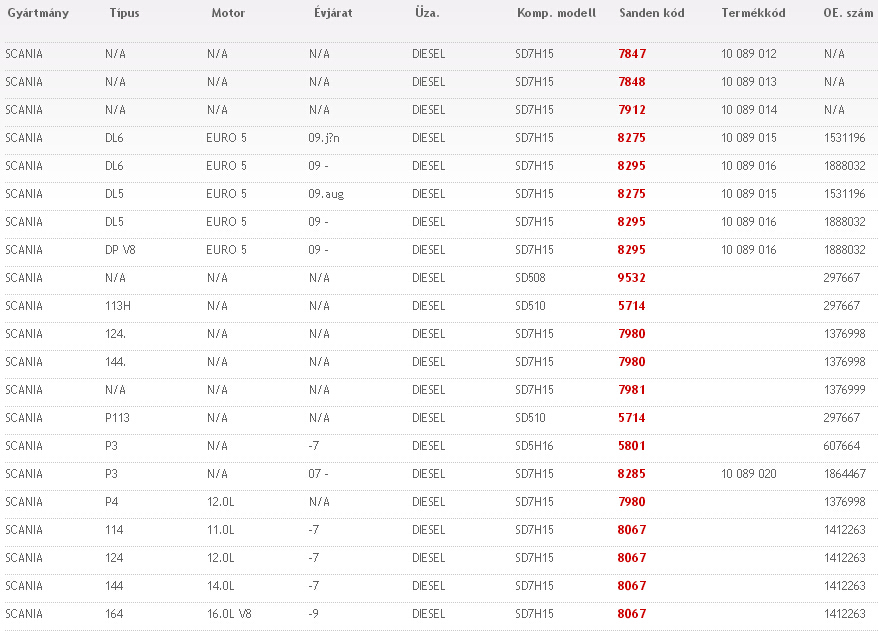The image size is (878, 631).
Task: Open code 8067 in the 16.0L V8 row
Action: click(632, 614)
